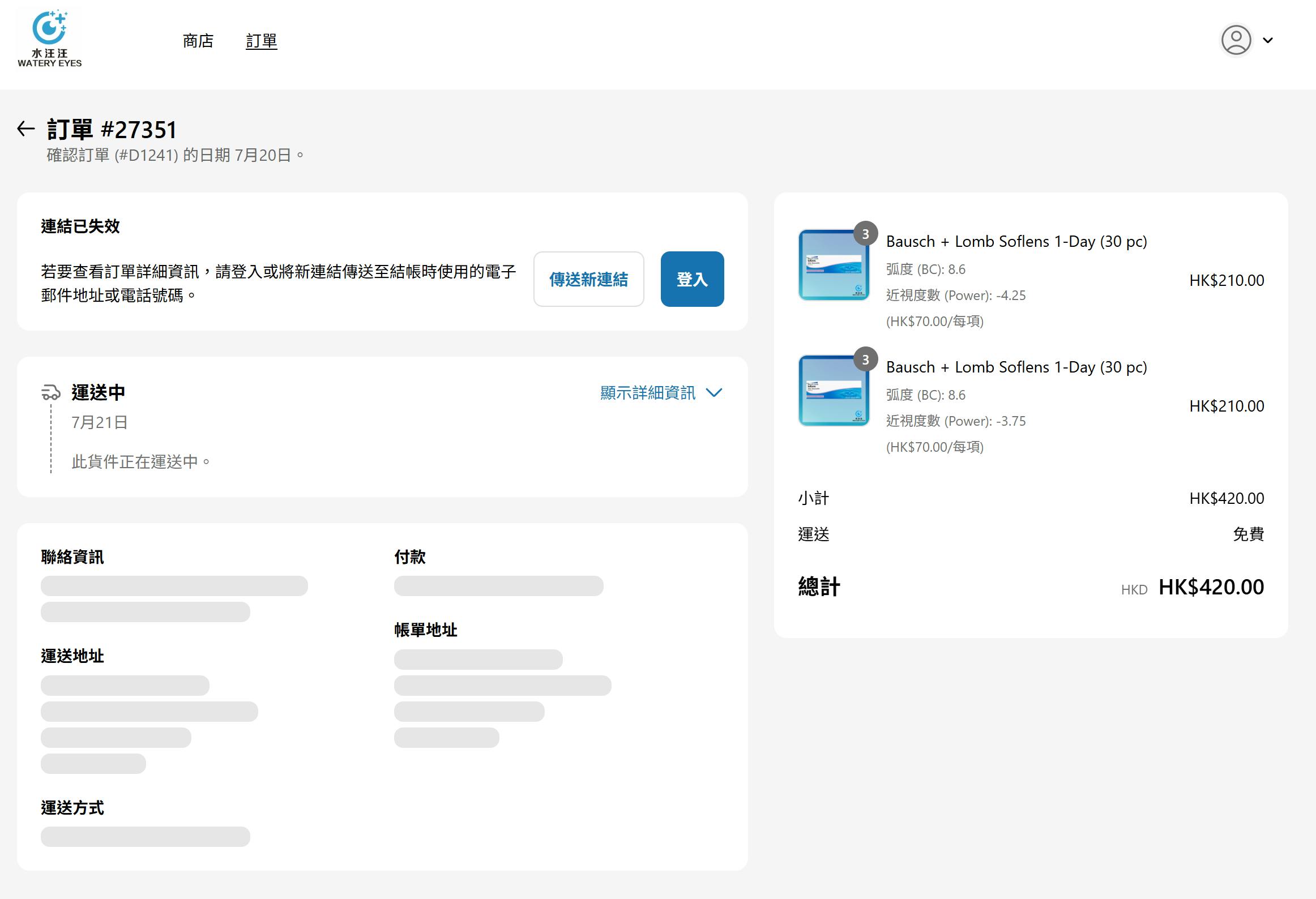
Task: Click the first Bausch + Lomb Soflens product name
Action: 1016,242
